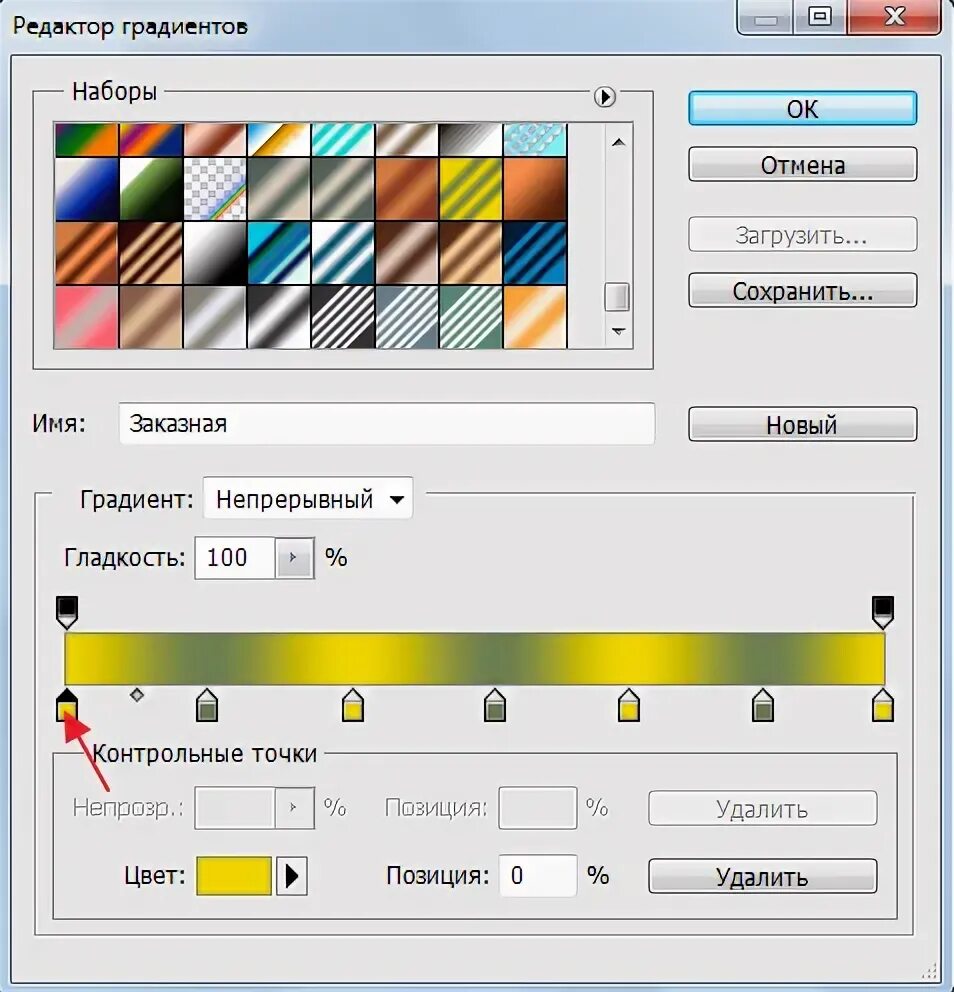Select the purple, orange and blue preset
The height and width of the screenshot is (992, 954).
click(x=151, y=140)
